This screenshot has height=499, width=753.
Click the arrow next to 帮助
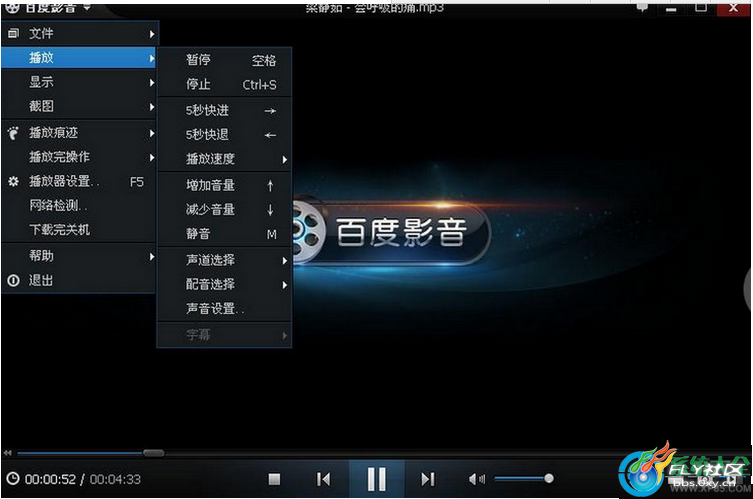(152, 256)
